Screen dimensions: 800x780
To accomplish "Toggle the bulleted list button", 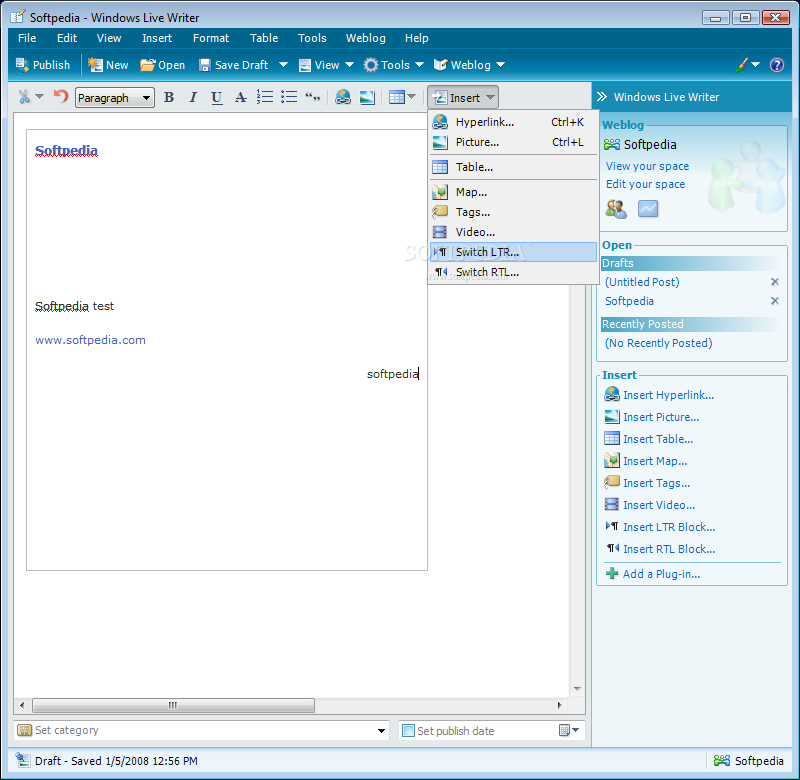I will [289, 96].
